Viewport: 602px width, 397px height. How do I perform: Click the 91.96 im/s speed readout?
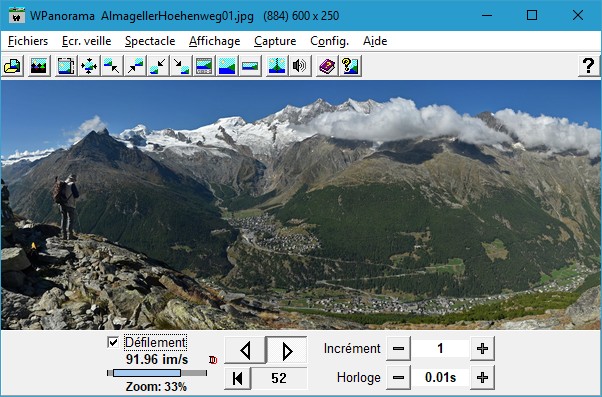(x=157, y=360)
